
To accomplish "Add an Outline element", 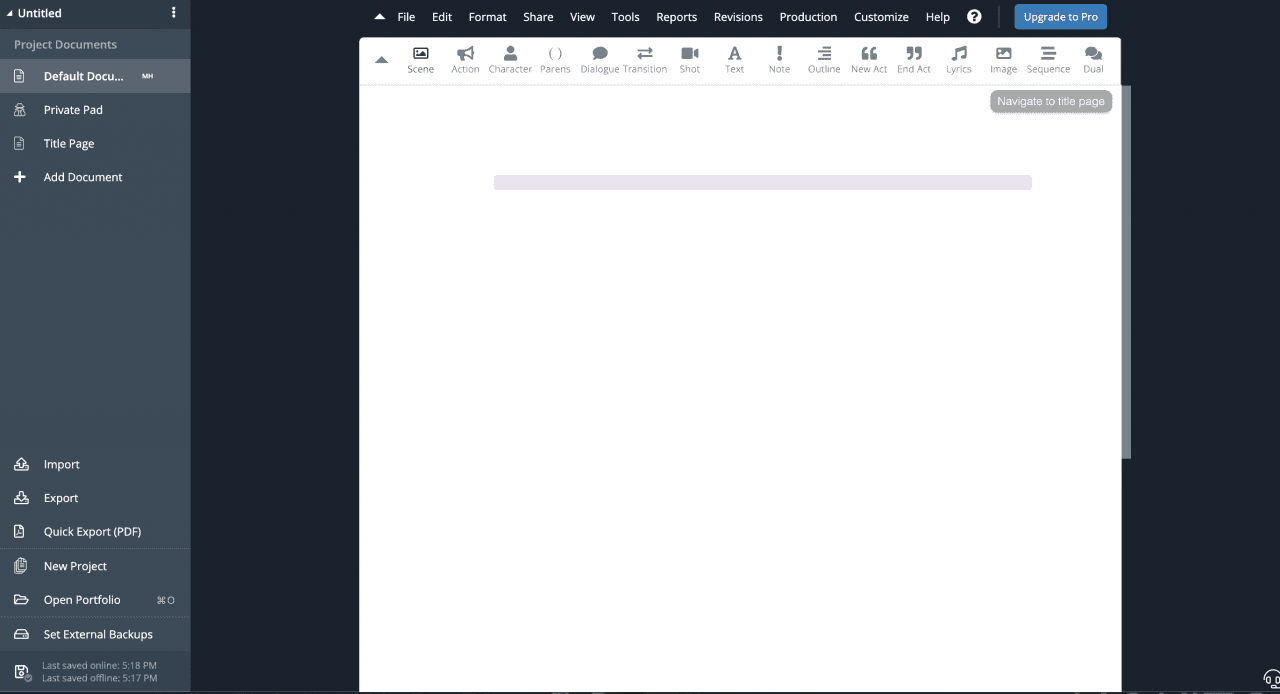I will 823,58.
